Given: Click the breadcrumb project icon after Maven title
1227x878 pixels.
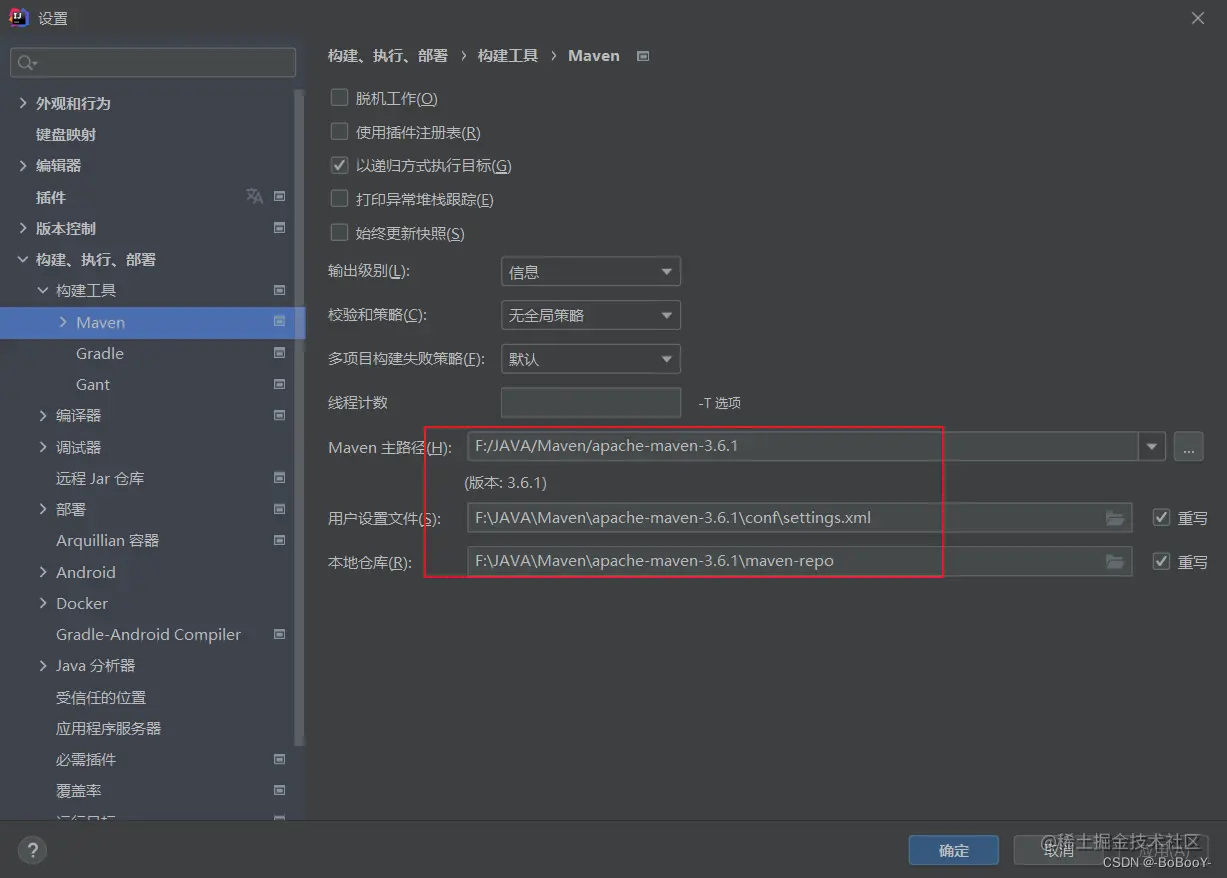Looking at the screenshot, I should pyautogui.click(x=643, y=56).
